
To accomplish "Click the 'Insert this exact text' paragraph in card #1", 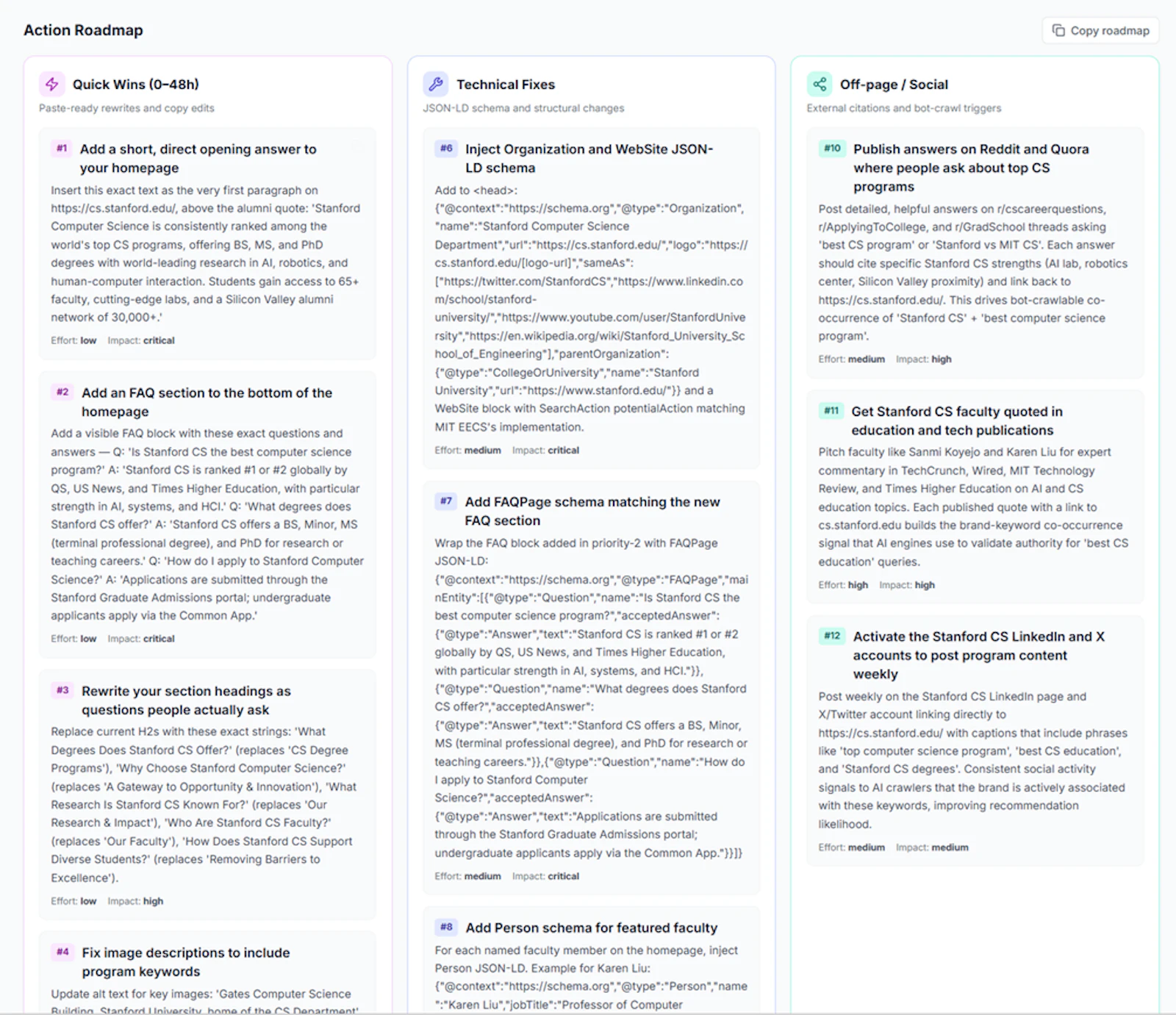I will click(206, 254).
